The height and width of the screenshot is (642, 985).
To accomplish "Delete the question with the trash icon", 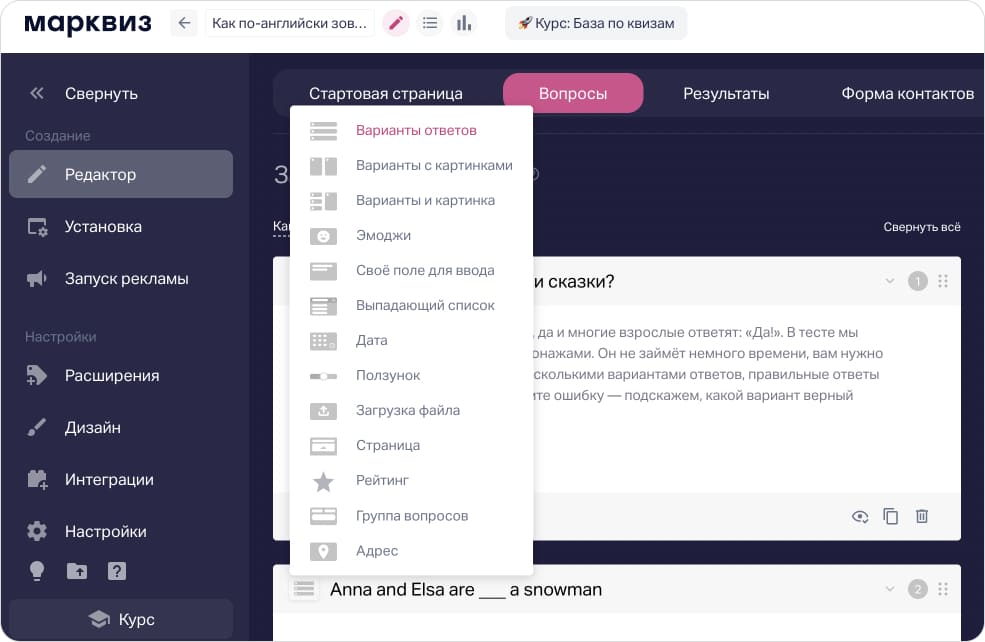I will (x=921, y=516).
